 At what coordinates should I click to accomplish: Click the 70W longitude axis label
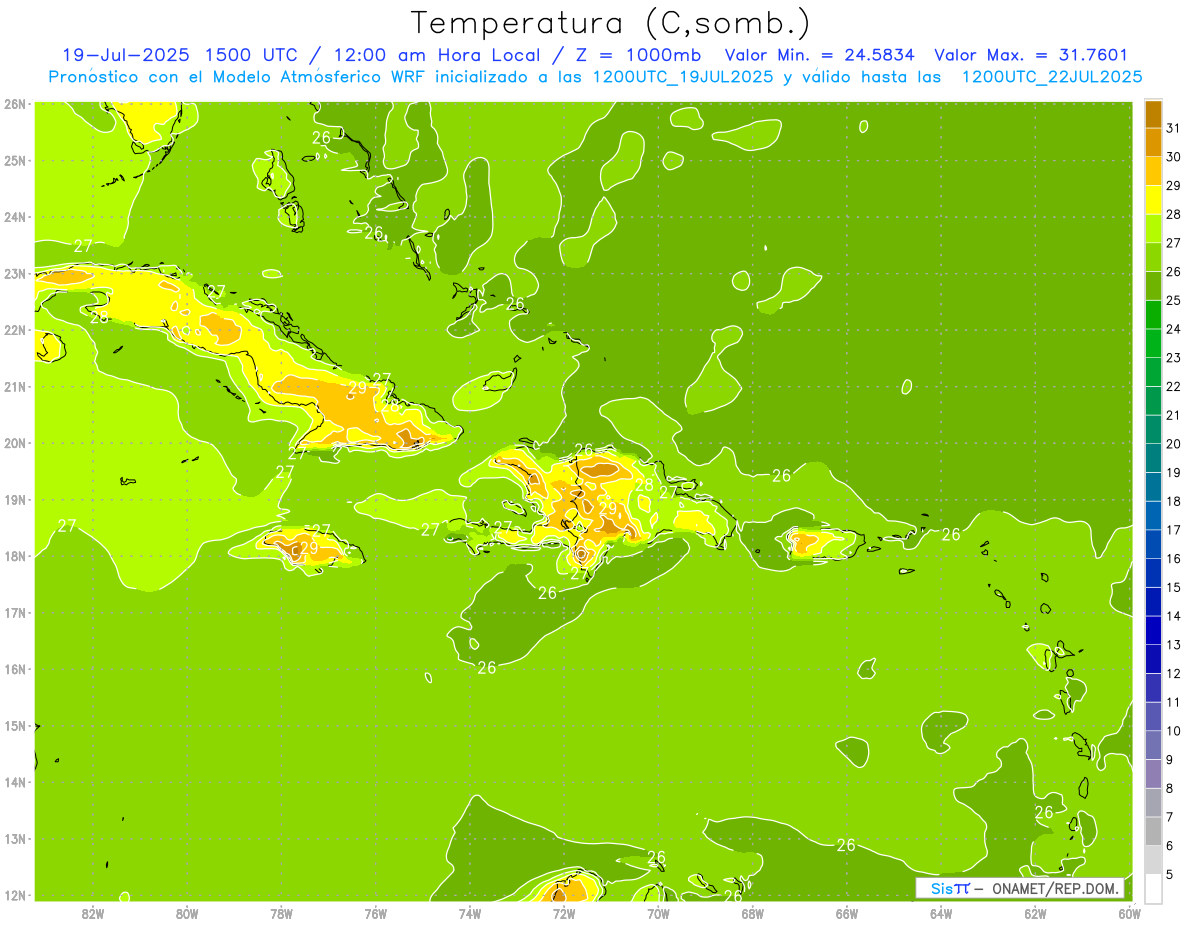coord(658,913)
